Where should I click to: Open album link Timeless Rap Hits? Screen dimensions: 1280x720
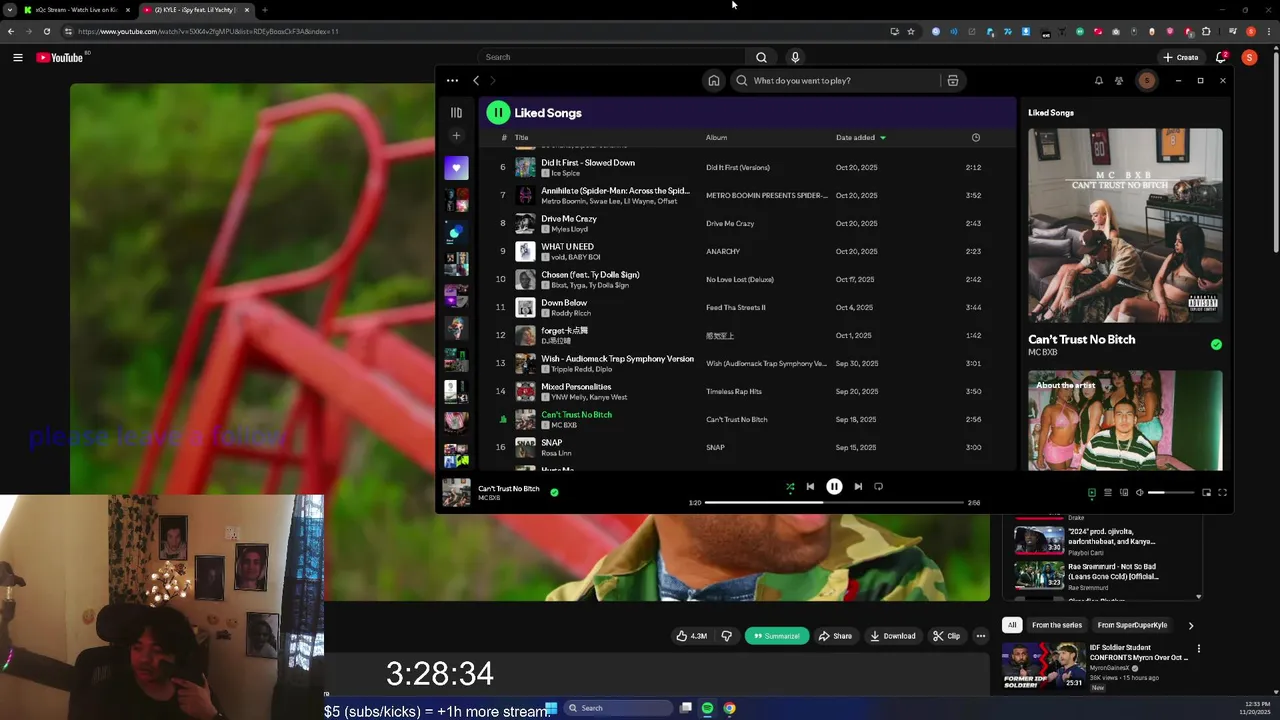pyautogui.click(x=734, y=392)
